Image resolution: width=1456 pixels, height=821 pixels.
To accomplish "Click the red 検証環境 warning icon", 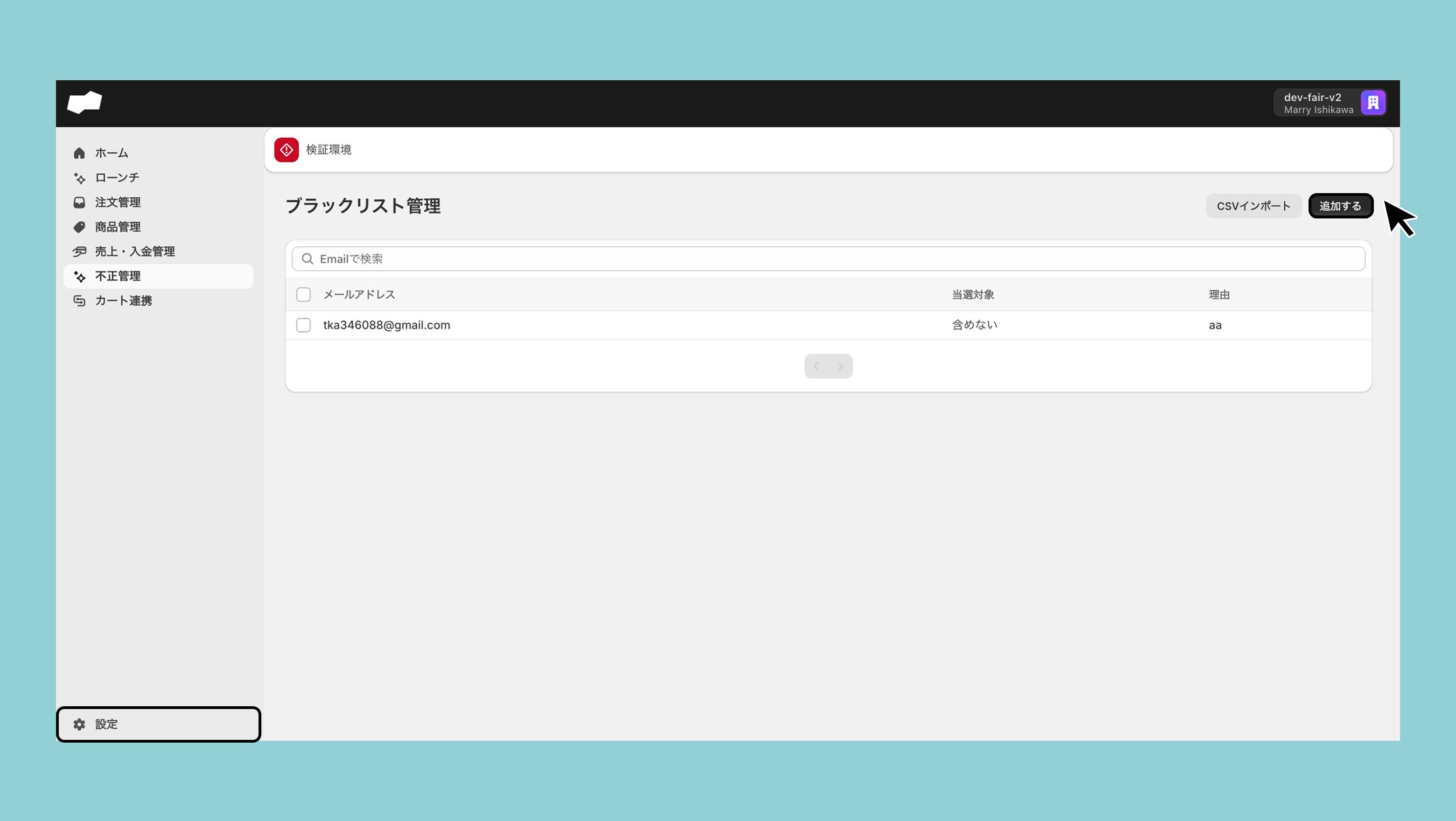I will 287,150.
